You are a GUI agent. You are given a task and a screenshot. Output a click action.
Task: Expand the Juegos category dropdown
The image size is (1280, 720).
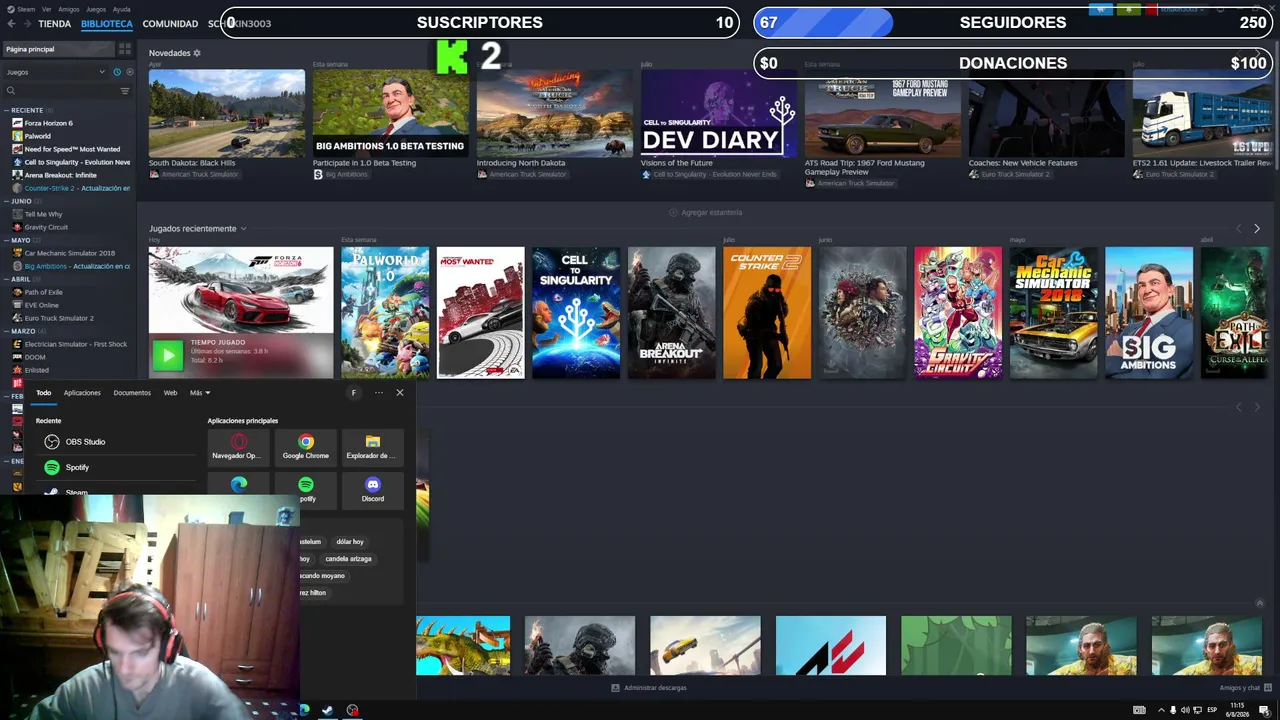[55, 72]
